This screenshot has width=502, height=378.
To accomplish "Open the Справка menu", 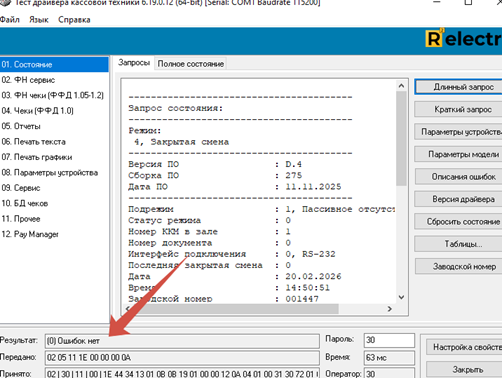I will coord(74,20).
